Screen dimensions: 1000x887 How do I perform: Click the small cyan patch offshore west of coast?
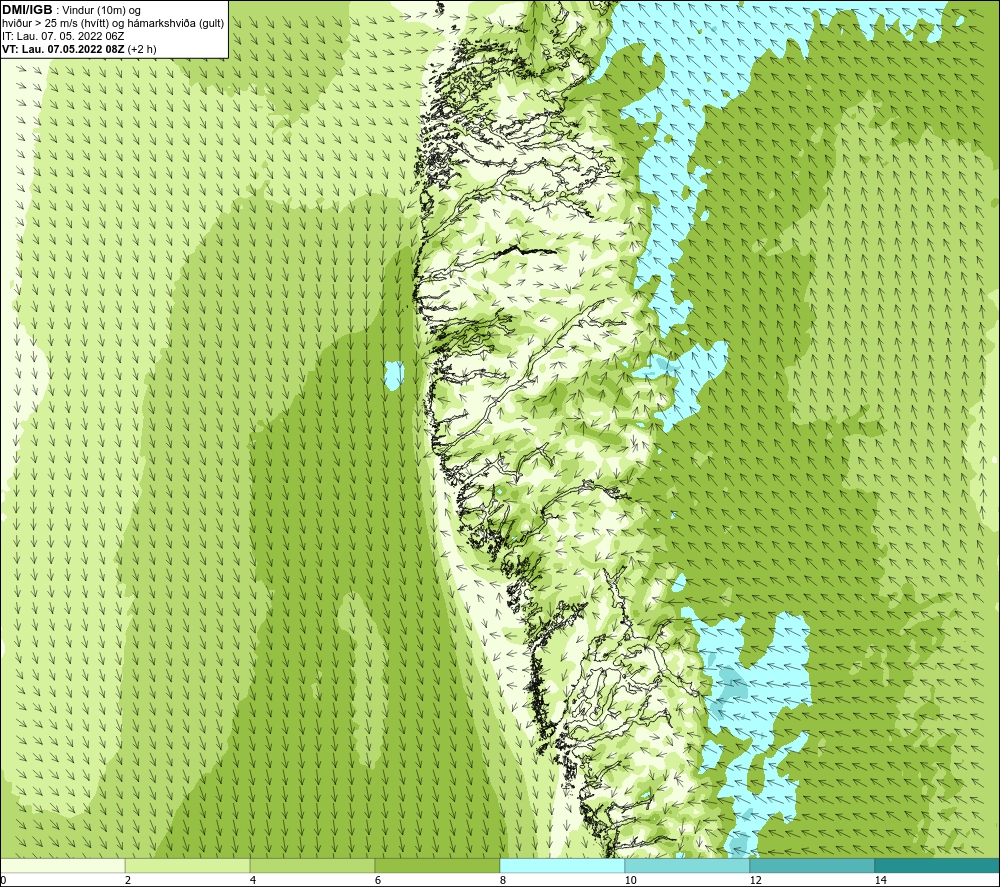(394, 375)
